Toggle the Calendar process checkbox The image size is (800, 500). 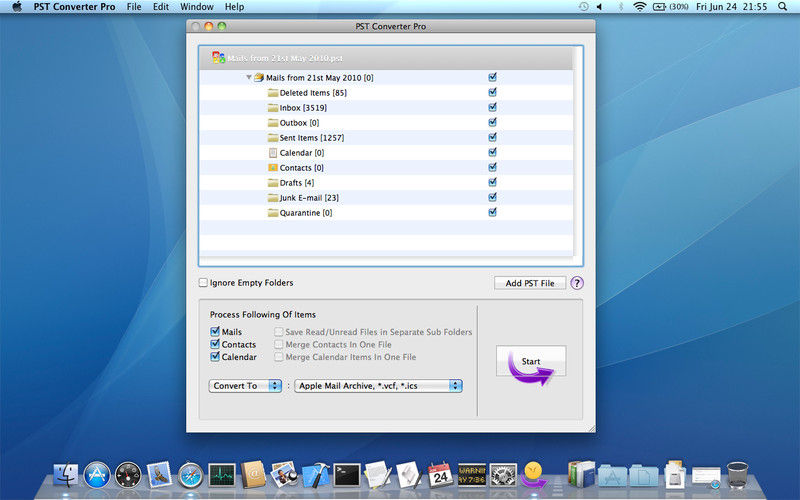(x=215, y=357)
